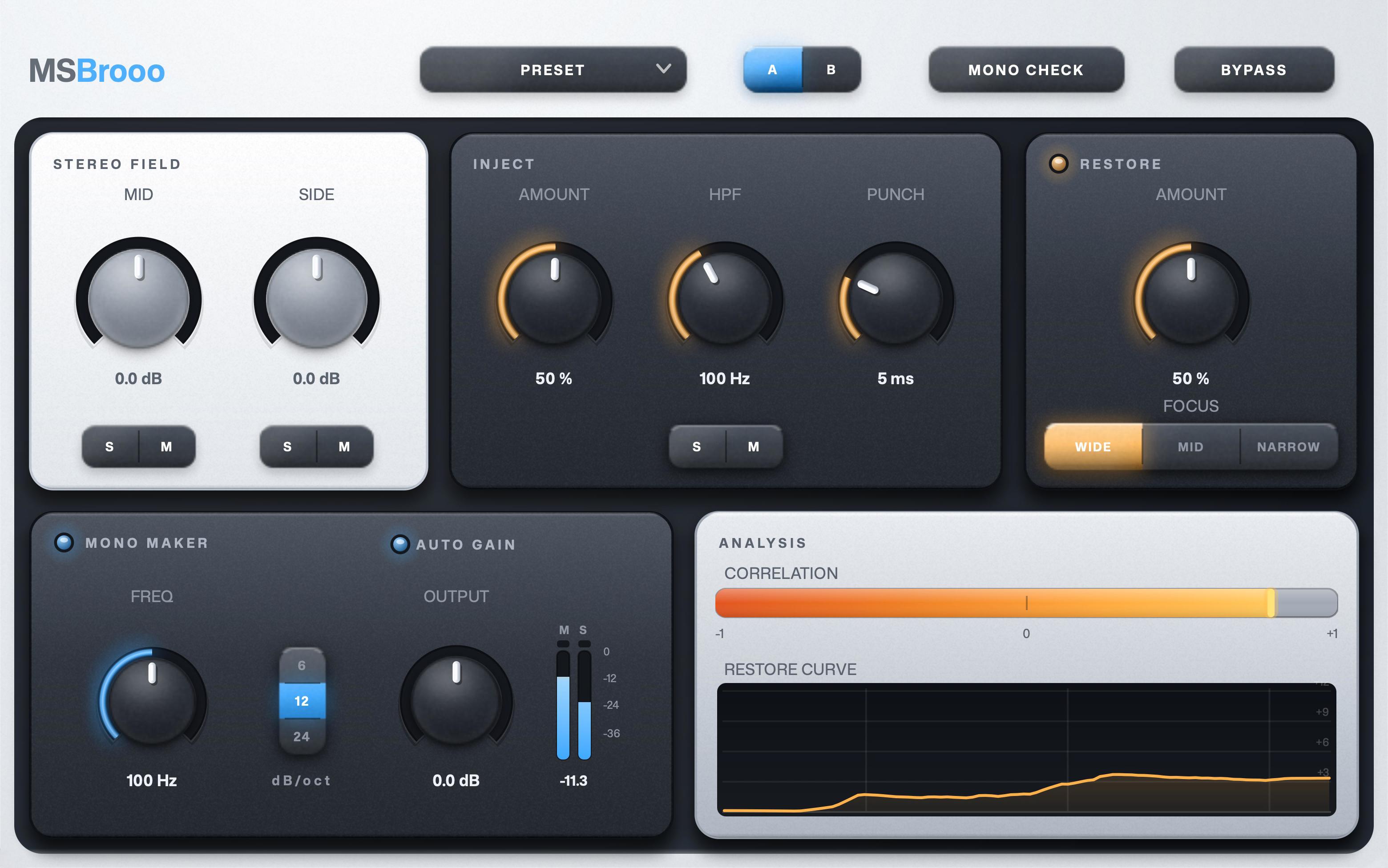
Task: Click the Mono Maker 100 Hz value
Action: tap(152, 781)
